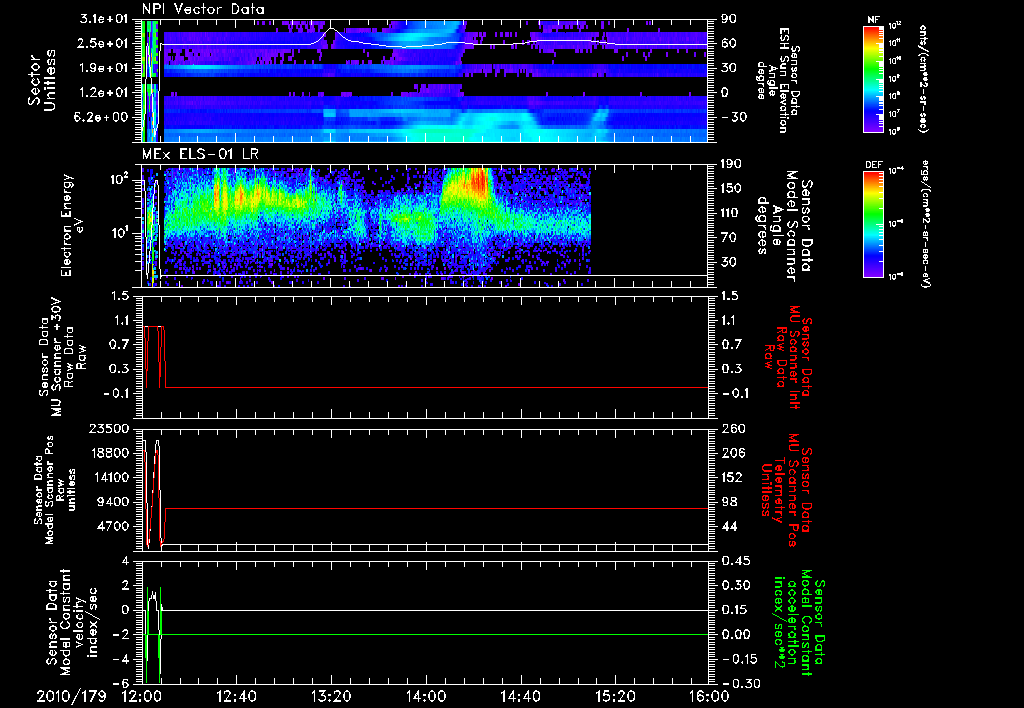Click the red high-flux burst in electron spectrogram
Viewport: 1024px width, 708px height.
[x=480, y=183]
